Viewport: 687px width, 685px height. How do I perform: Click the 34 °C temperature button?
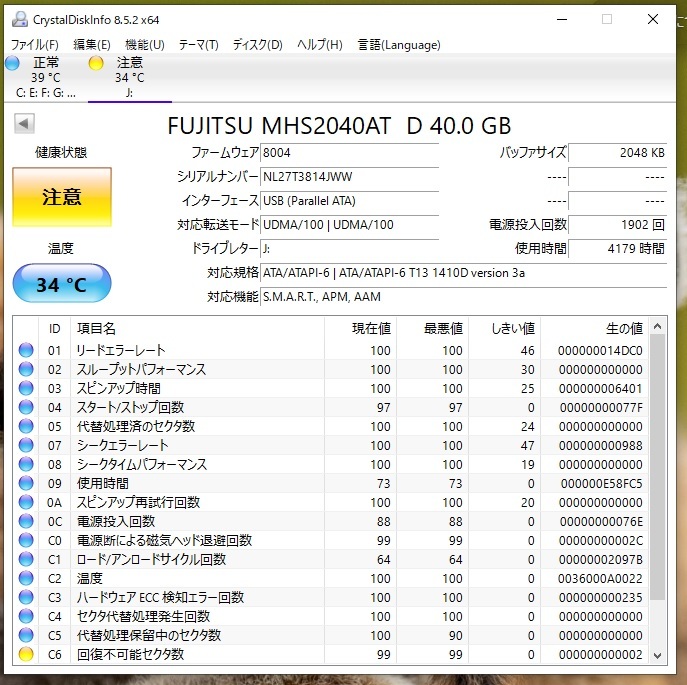click(x=62, y=283)
